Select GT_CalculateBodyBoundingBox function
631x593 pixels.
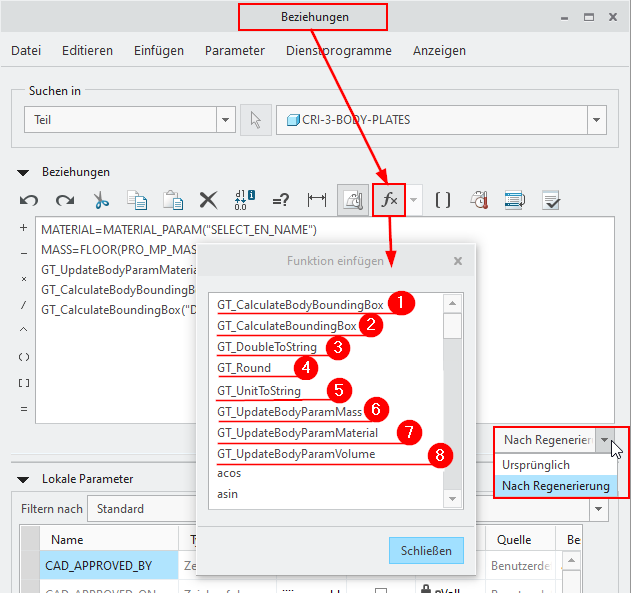point(300,305)
